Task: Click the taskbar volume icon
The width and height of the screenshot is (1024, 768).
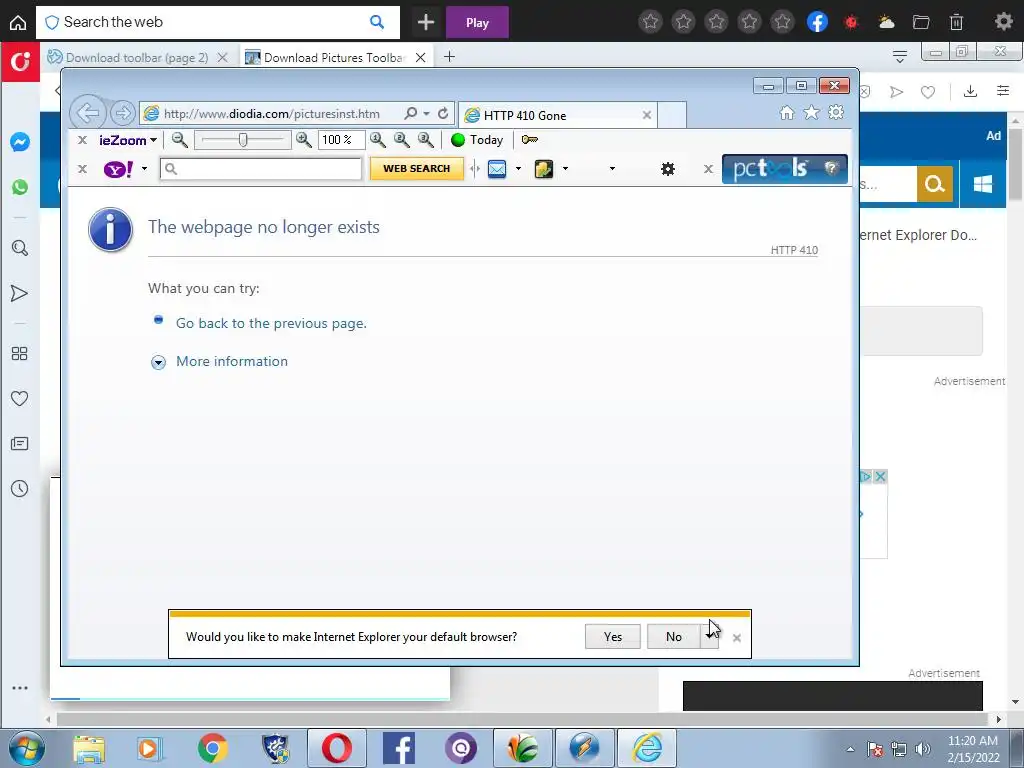Action: (x=923, y=749)
